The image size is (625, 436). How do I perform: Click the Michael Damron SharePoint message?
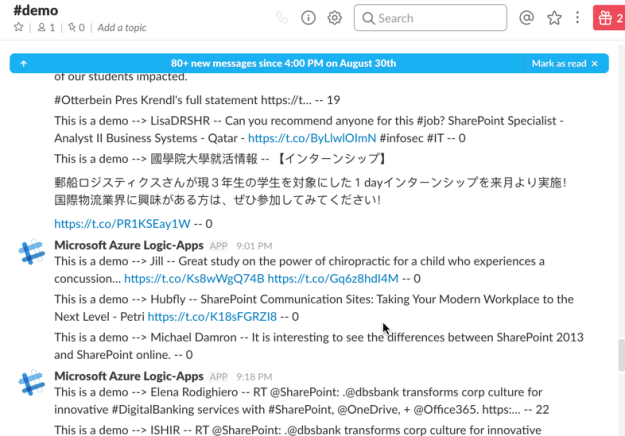click(x=319, y=346)
